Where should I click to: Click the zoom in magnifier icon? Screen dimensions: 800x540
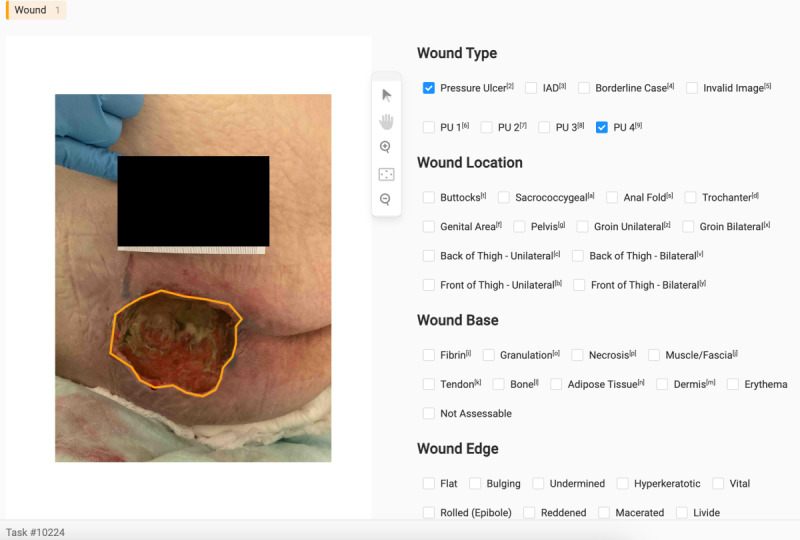point(386,147)
